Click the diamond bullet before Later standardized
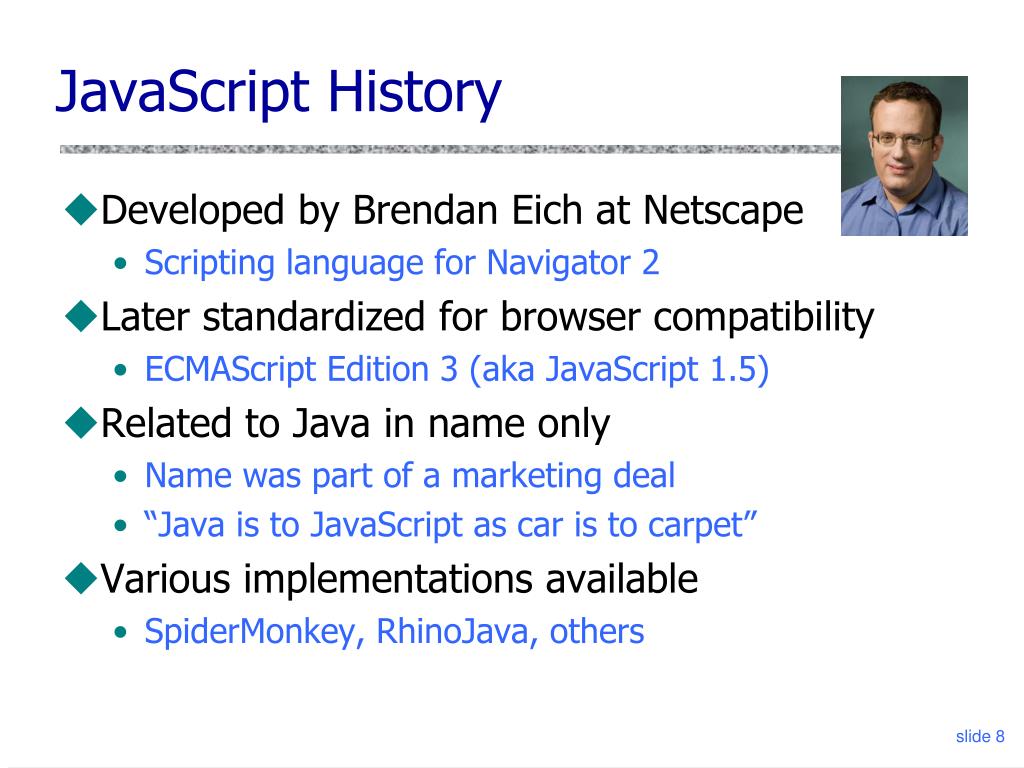Image resolution: width=1024 pixels, height=768 pixels. click(82, 316)
